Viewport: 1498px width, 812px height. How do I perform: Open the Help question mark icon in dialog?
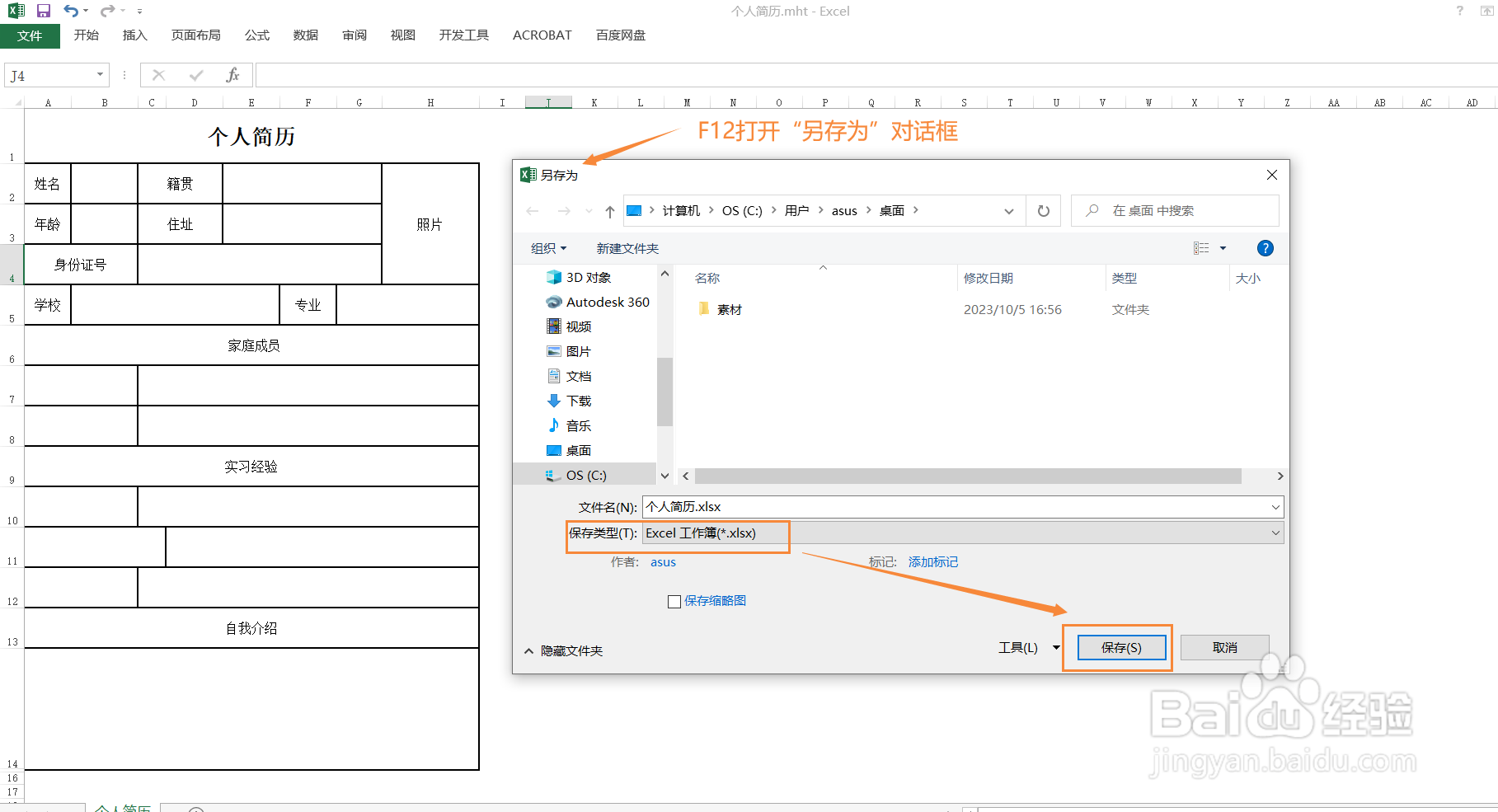1265,247
